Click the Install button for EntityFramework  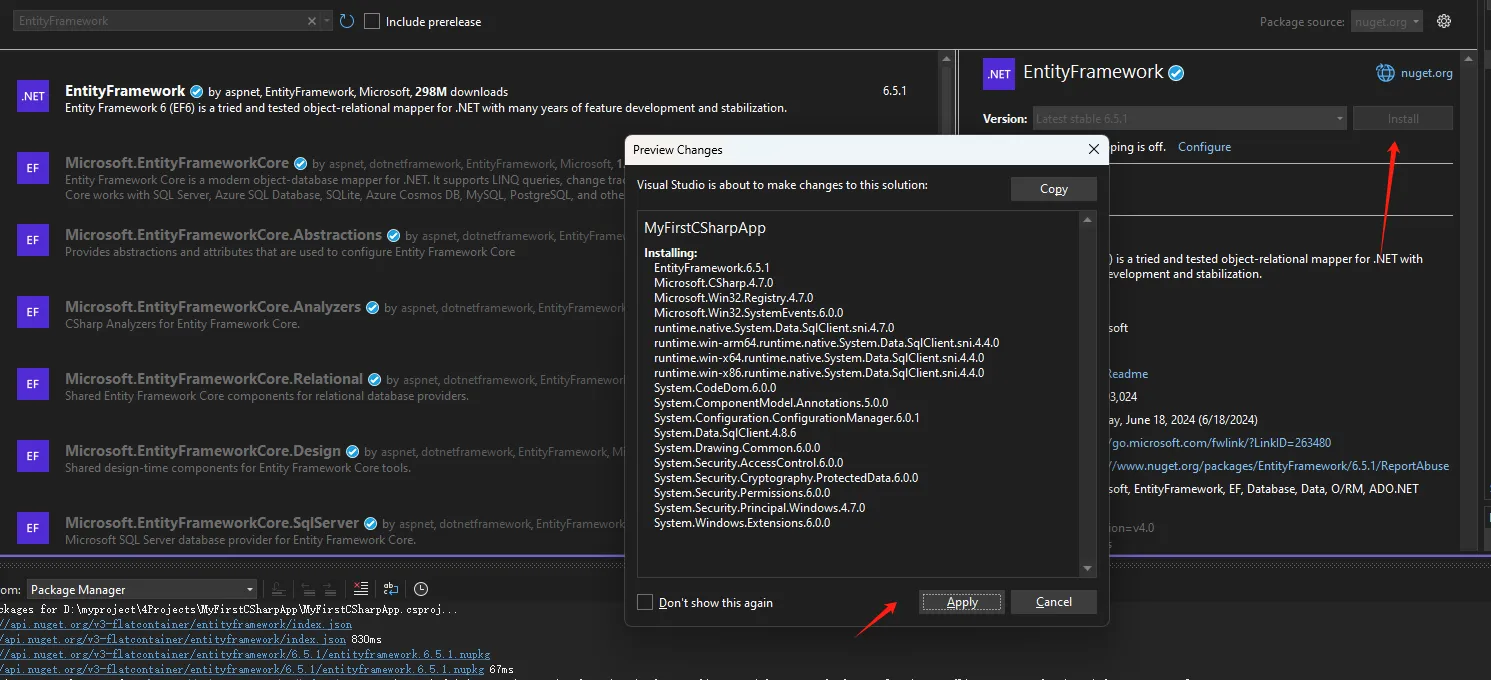1403,118
